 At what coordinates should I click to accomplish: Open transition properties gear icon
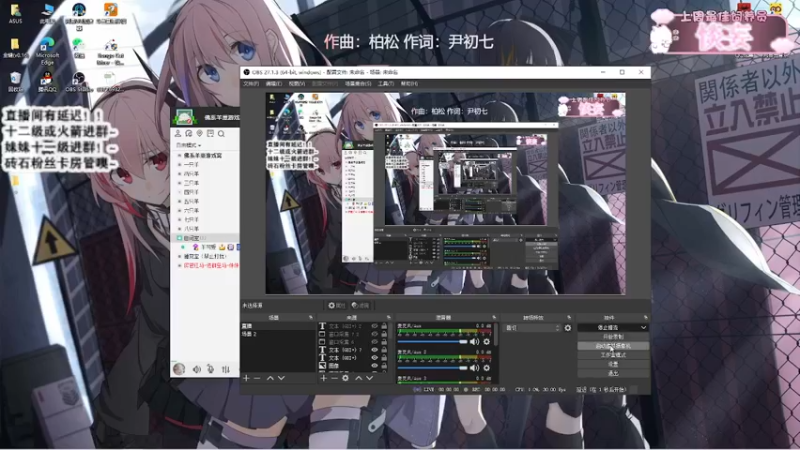[568, 328]
